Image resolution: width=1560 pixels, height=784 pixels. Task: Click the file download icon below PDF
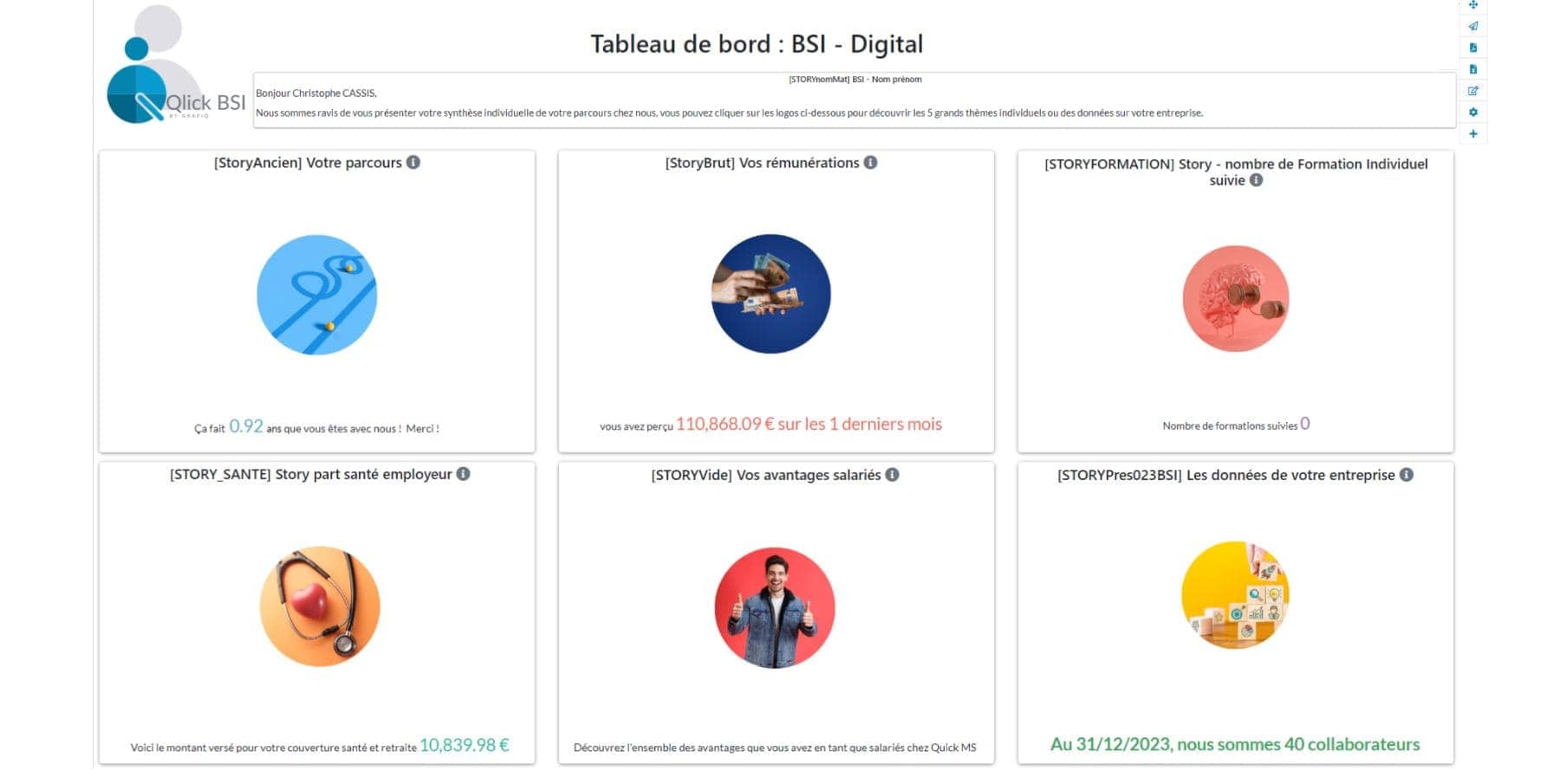(x=1472, y=69)
